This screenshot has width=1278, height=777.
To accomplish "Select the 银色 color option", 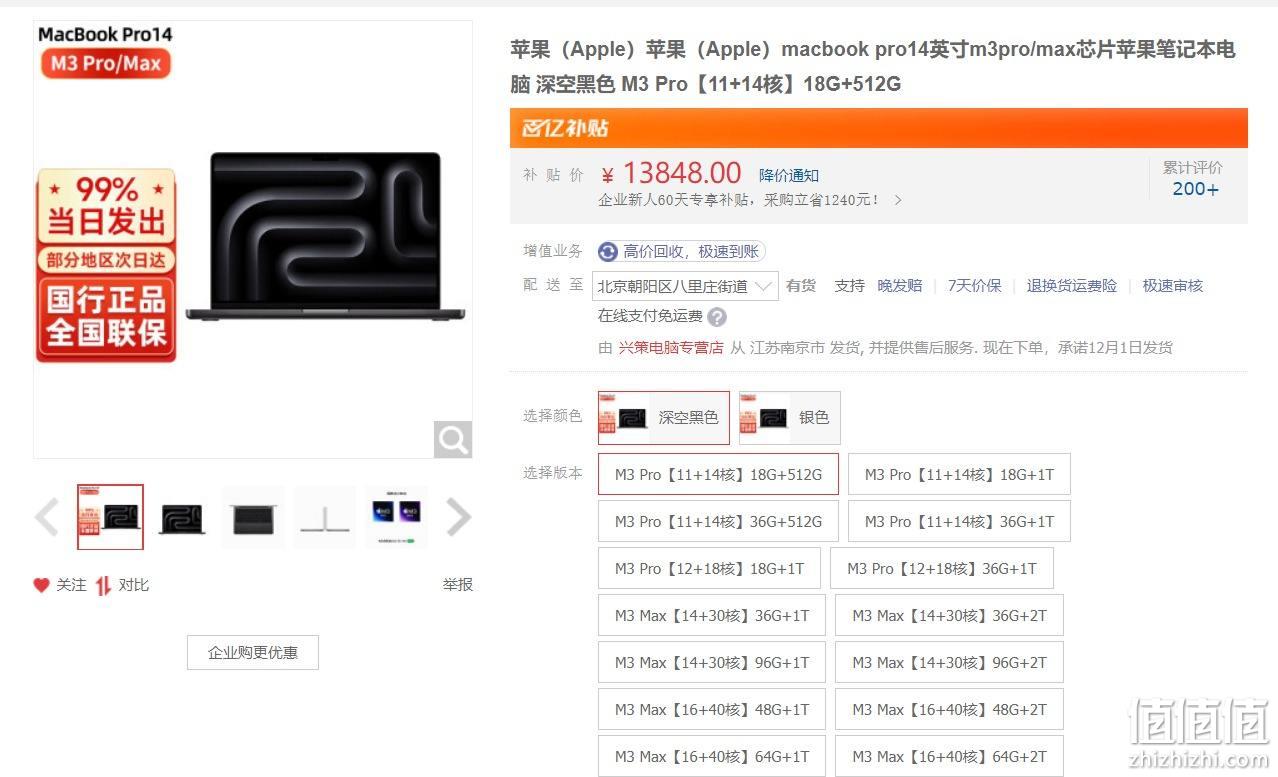I will tap(790, 417).
